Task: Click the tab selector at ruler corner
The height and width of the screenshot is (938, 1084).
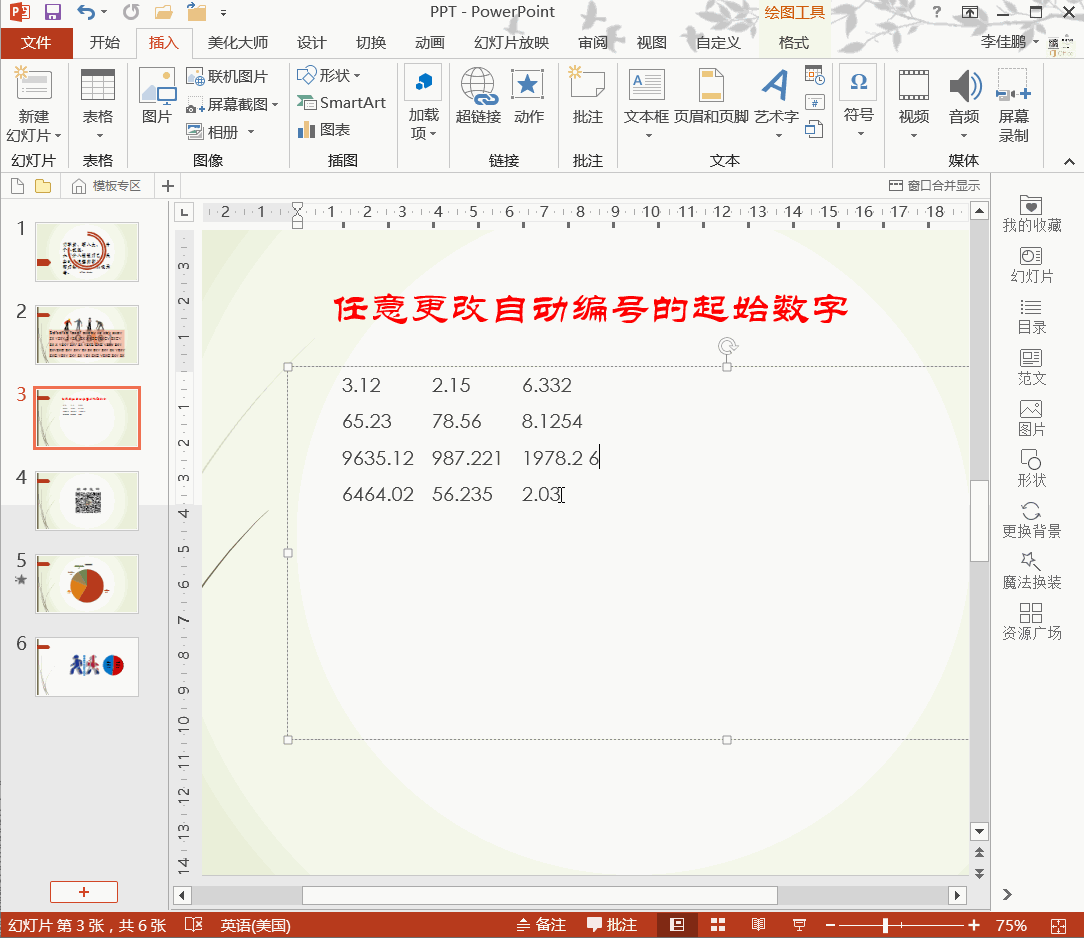Action: tap(183, 212)
